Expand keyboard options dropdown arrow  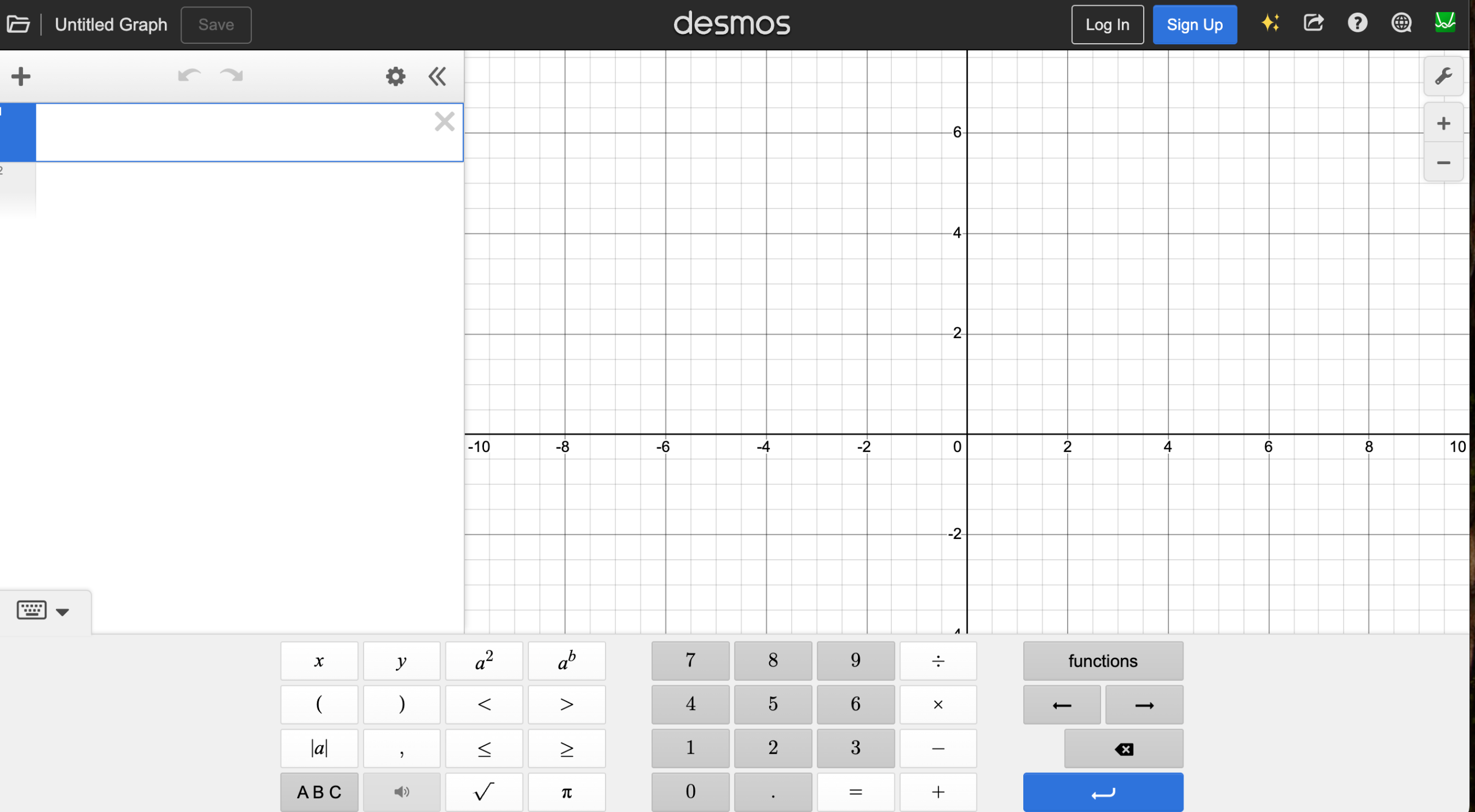click(63, 612)
